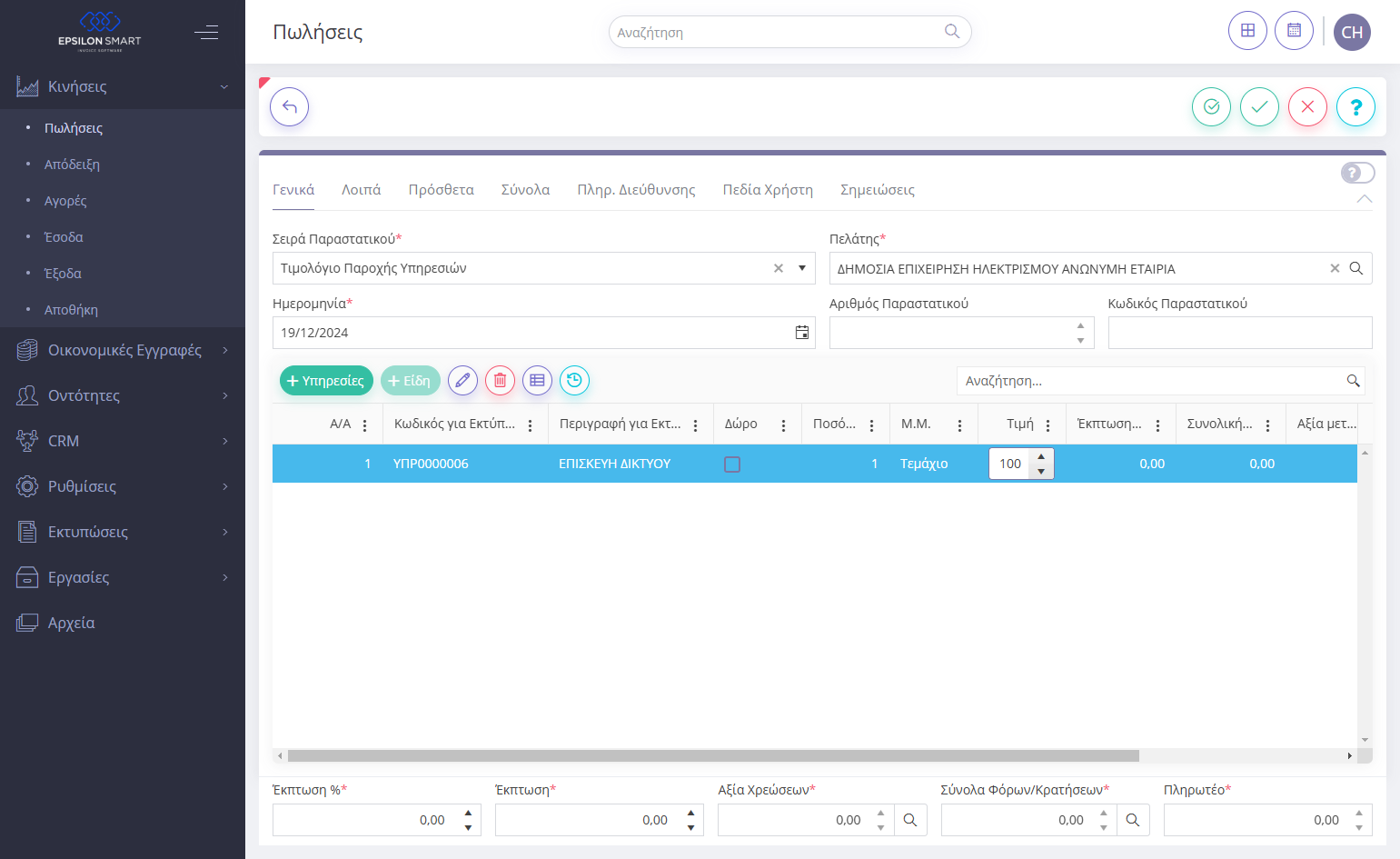The height and width of the screenshot is (859, 1400).
Task: Open the date picker calendar icon
Action: (x=802, y=333)
